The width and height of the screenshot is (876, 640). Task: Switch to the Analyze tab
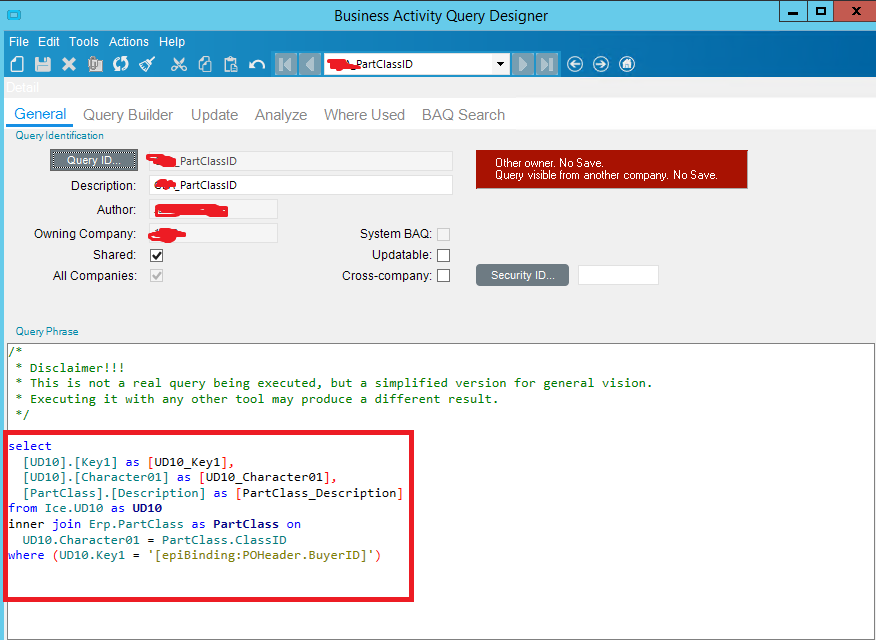coord(281,114)
